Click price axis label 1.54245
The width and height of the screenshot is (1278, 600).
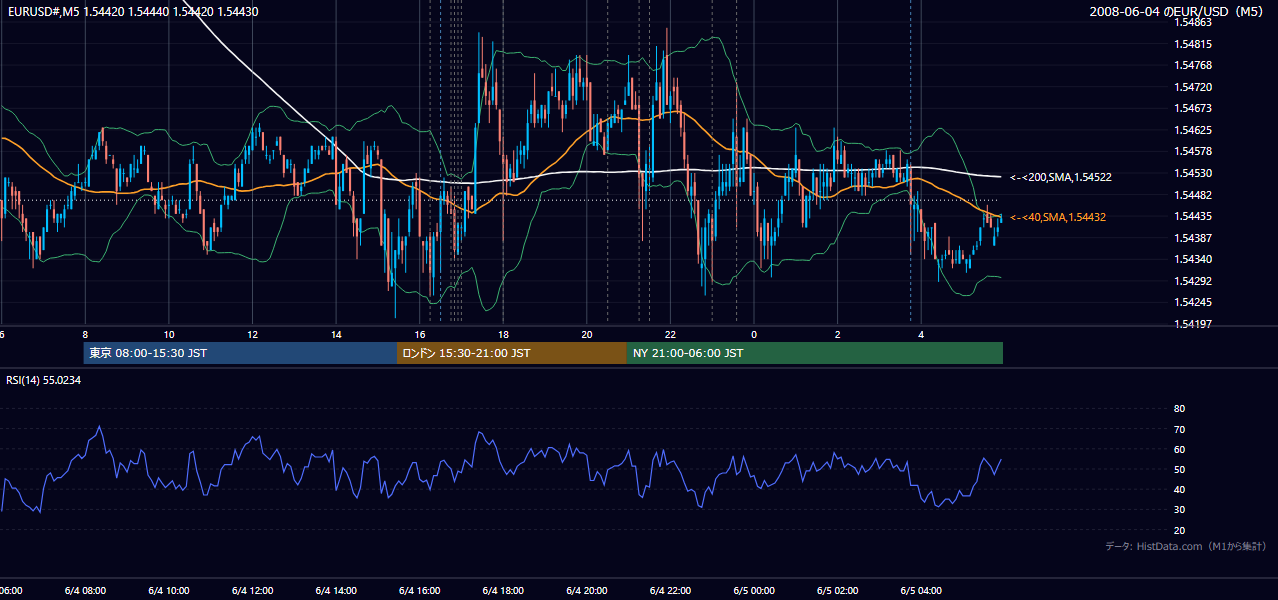point(1194,302)
